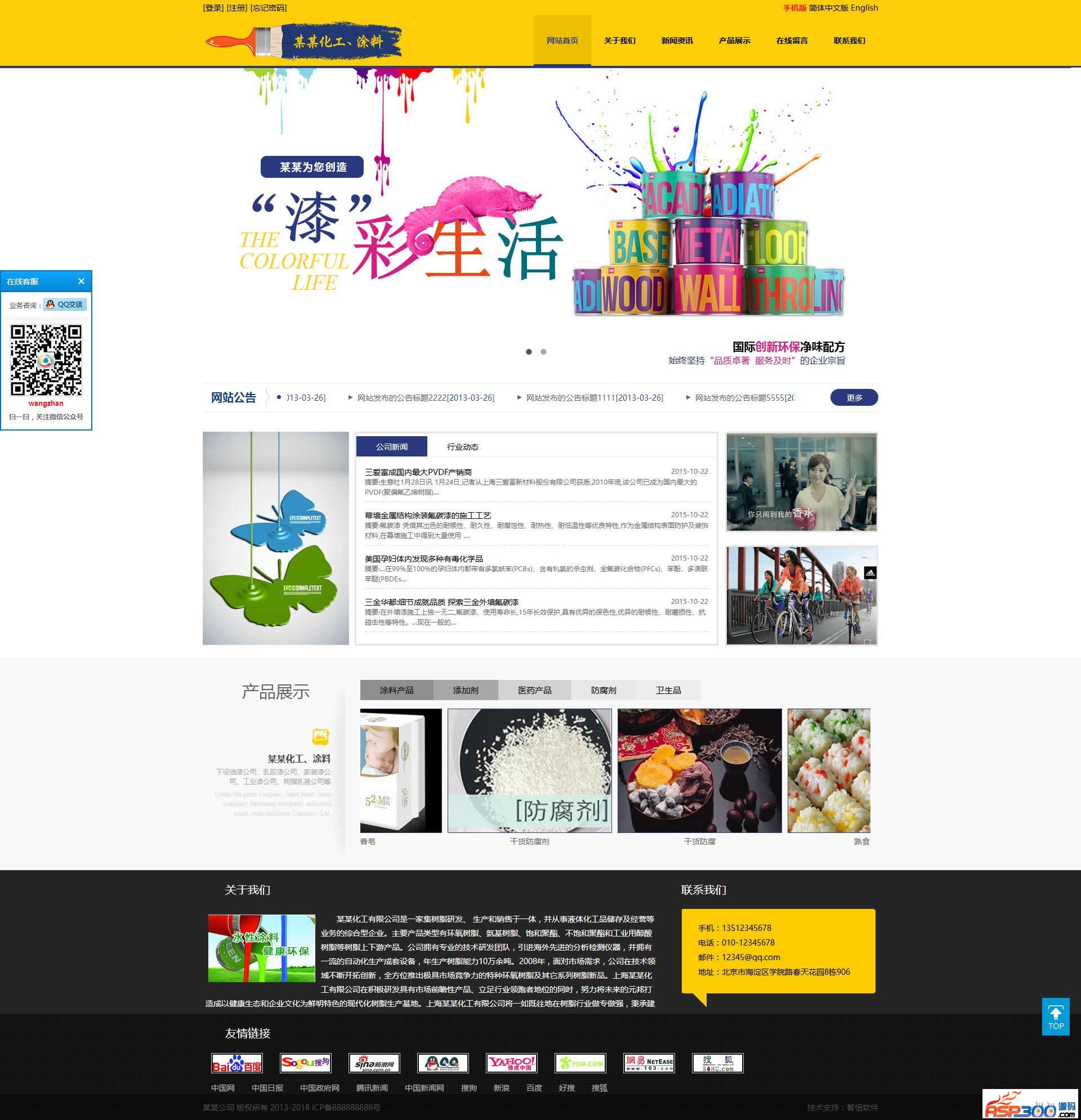The image size is (1081, 1120).
Task: Click the NetEase 163 logo
Action: click(648, 1063)
